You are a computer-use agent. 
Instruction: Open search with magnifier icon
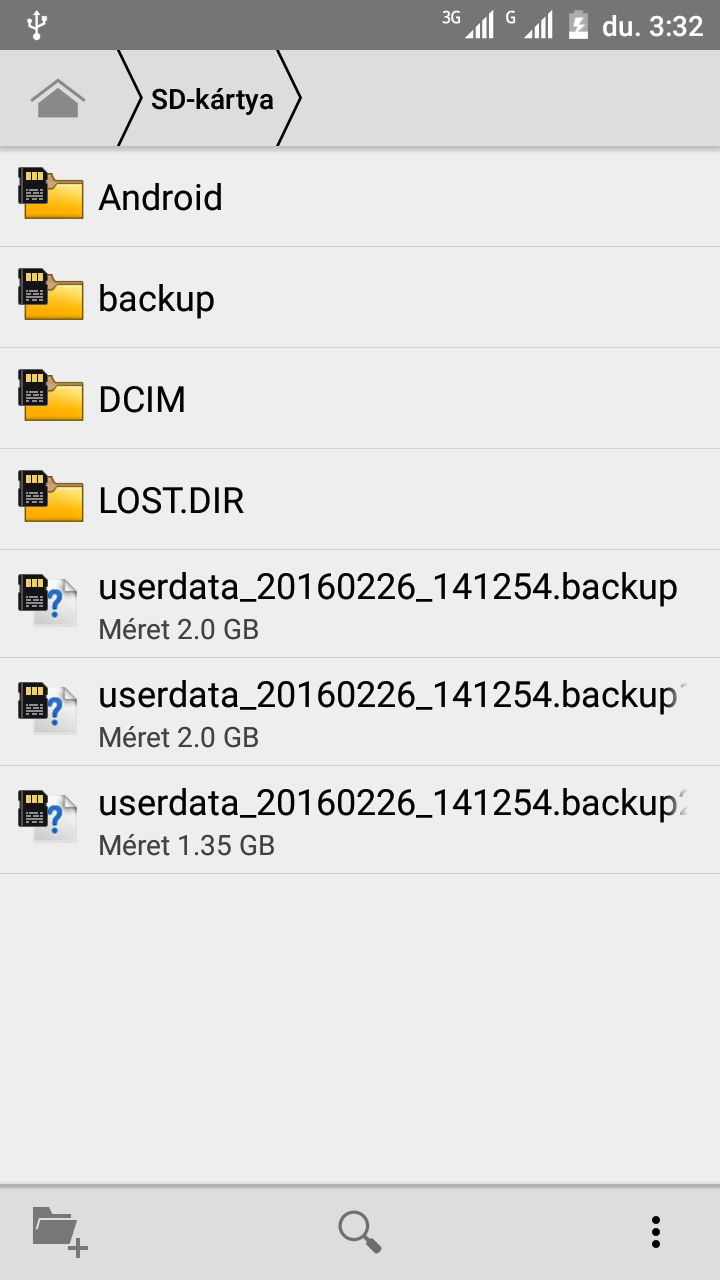pos(360,1230)
